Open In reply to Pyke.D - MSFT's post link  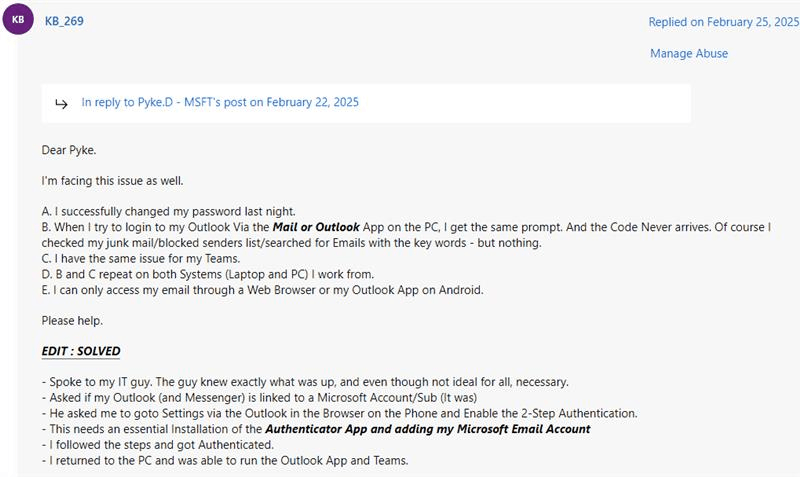tap(220, 102)
